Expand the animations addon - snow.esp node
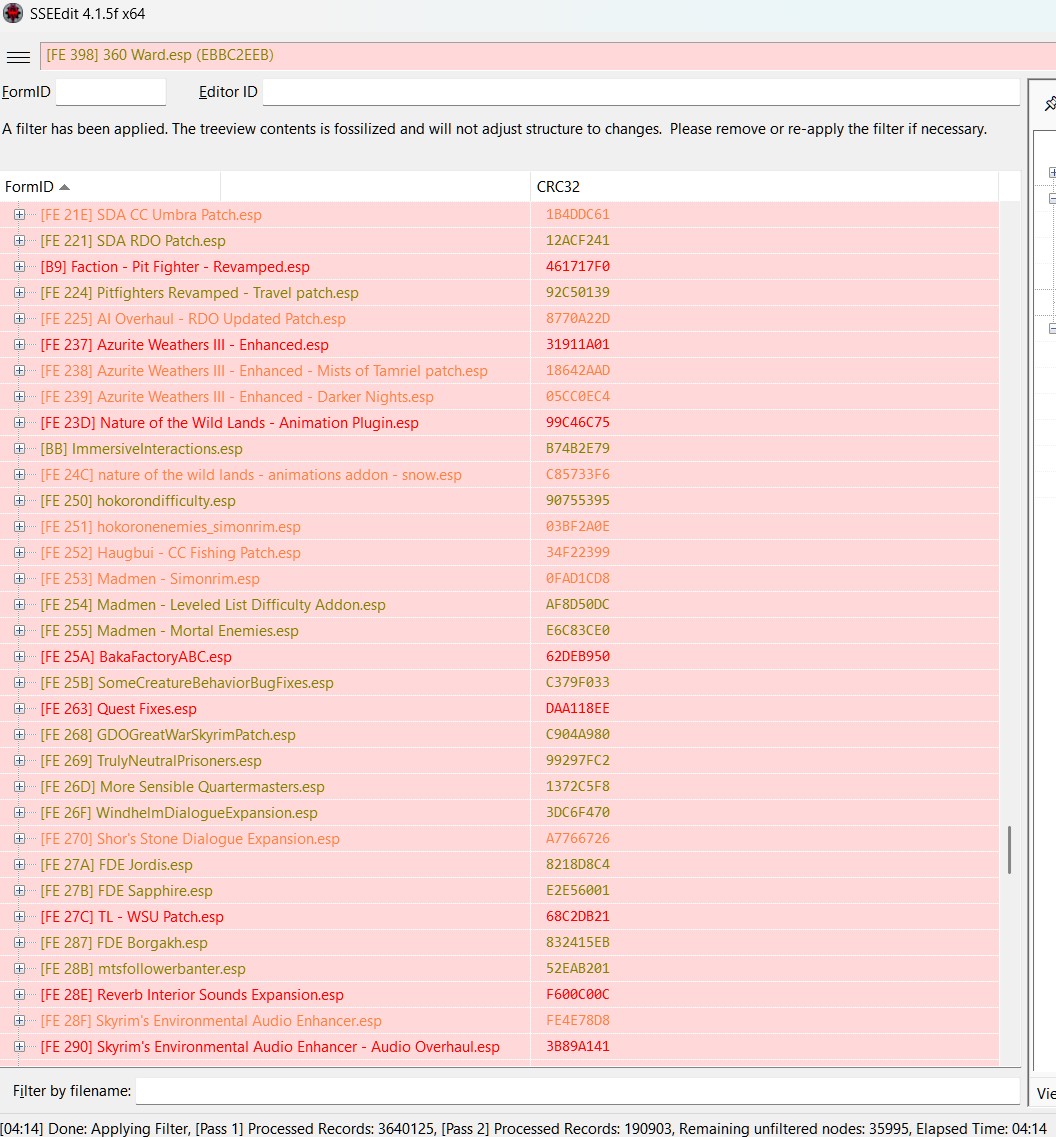This screenshot has width=1056, height=1137. click(20, 475)
